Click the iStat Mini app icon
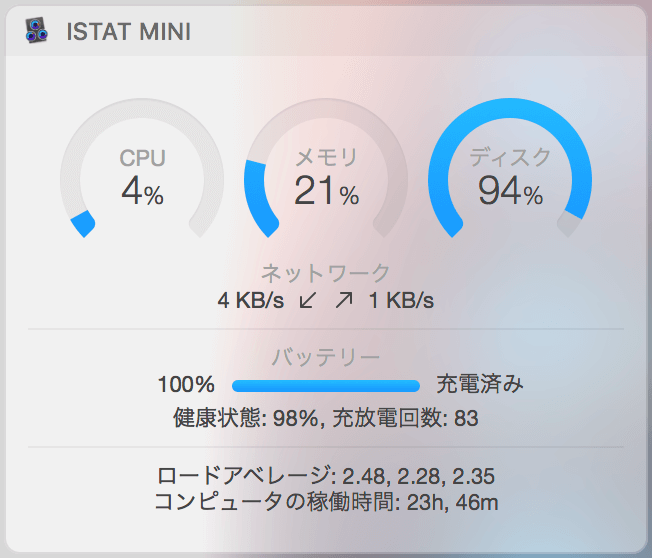The width and height of the screenshot is (652, 558). point(37,30)
